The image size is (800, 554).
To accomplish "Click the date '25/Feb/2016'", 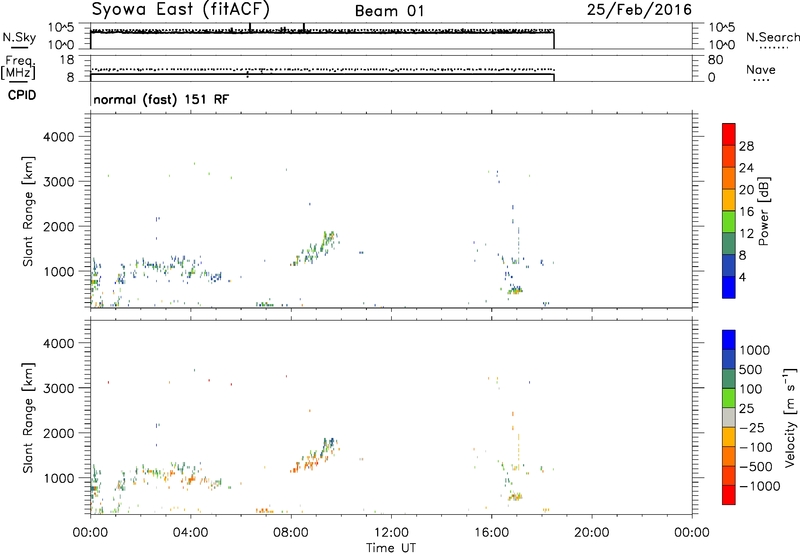I will [x=639, y=10].
